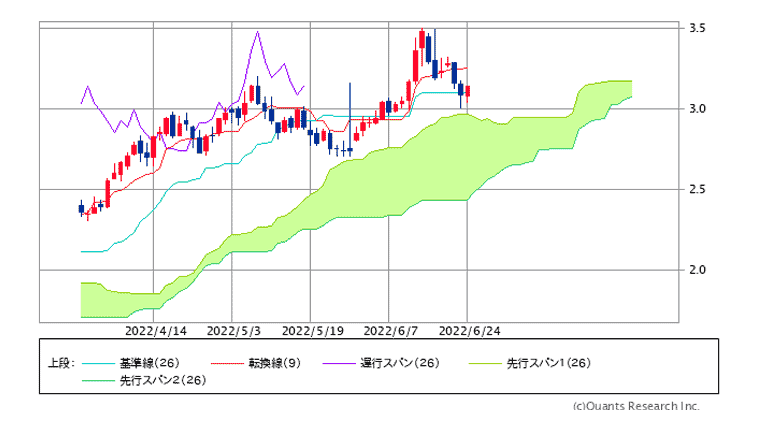Image resolution: width=758 pixels, height=428 pixels.
Task: Click the 2022/5/3 date axis label
Action: click(x=233, y=330)
